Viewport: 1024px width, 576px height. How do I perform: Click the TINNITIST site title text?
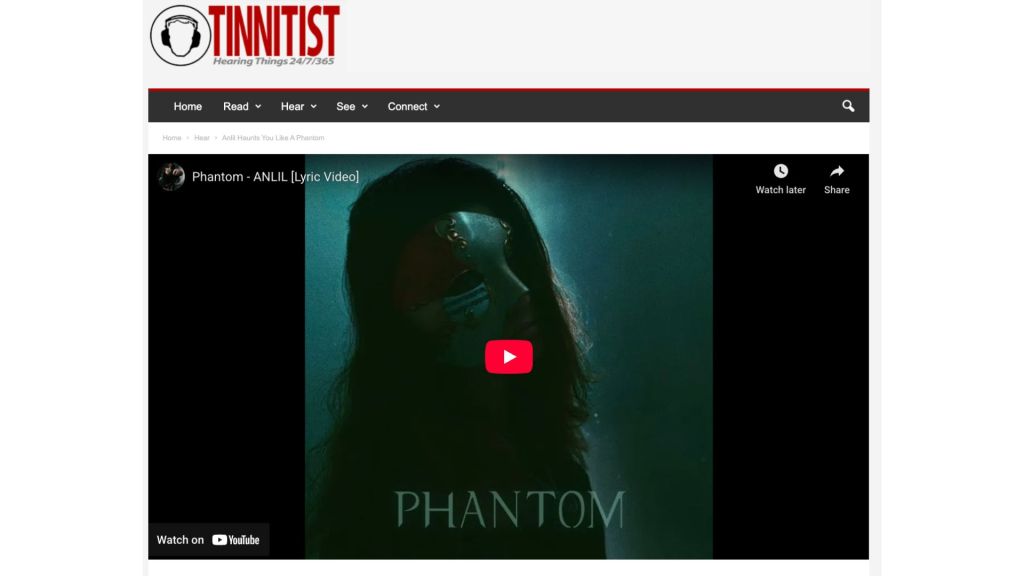(274, 31)
